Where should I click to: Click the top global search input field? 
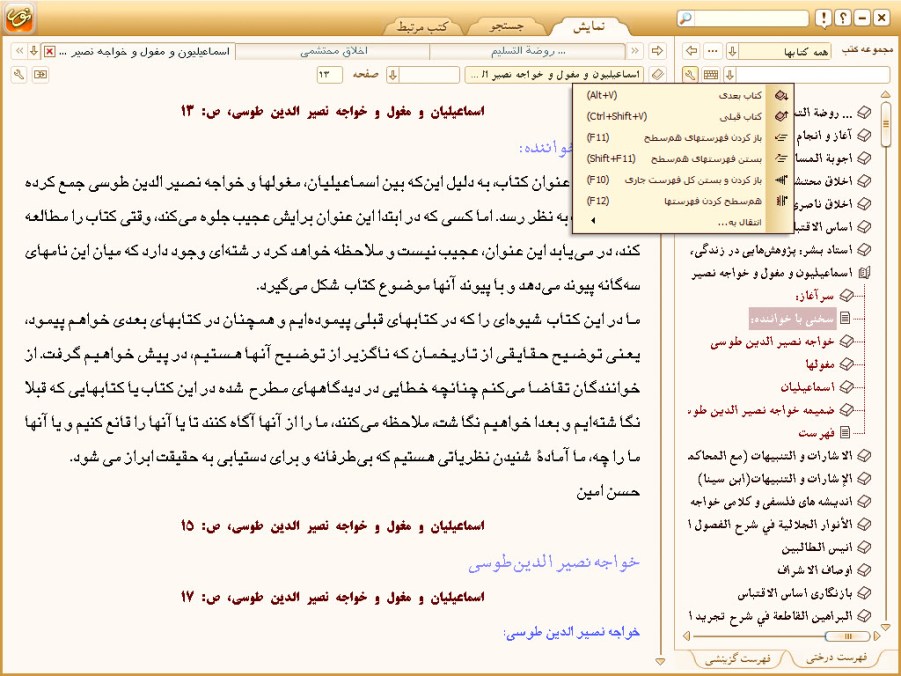point(750,18)
